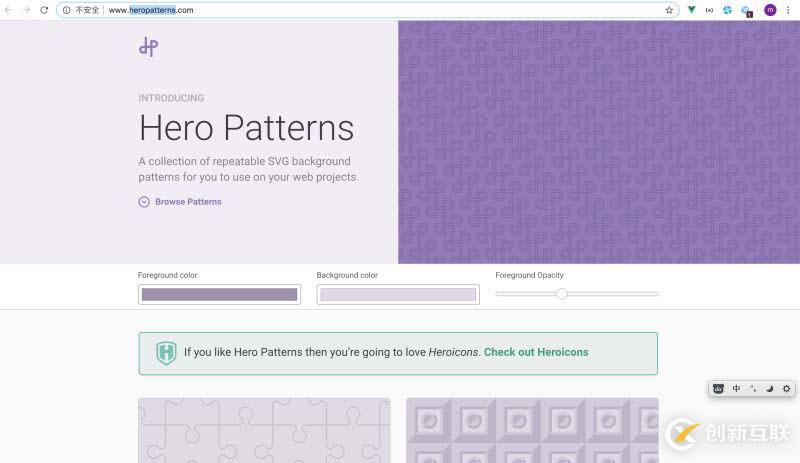Click the Heroicons shield logo
800x463 pixels.
coord(166,353)
